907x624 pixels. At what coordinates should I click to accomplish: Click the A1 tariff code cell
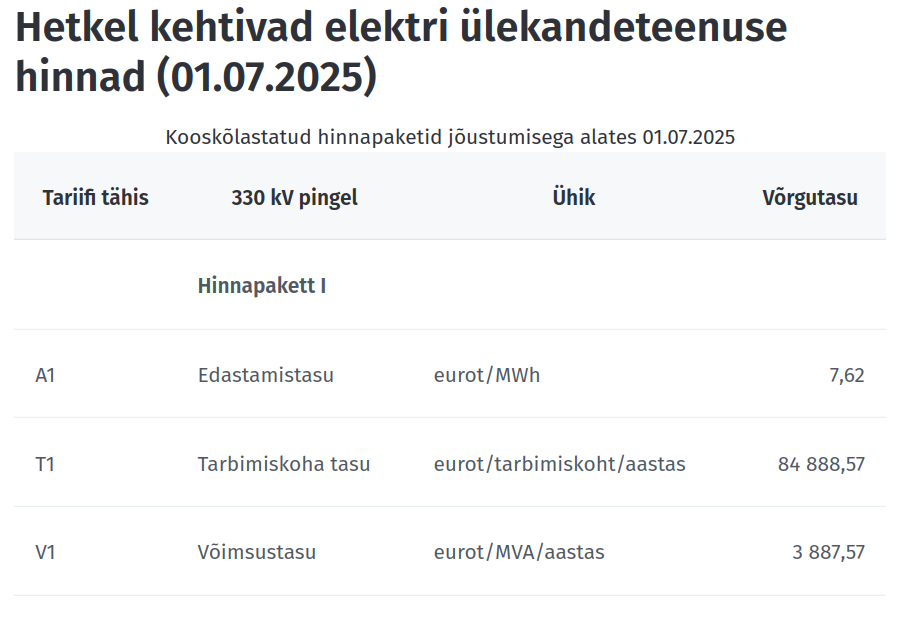point(45,375)
